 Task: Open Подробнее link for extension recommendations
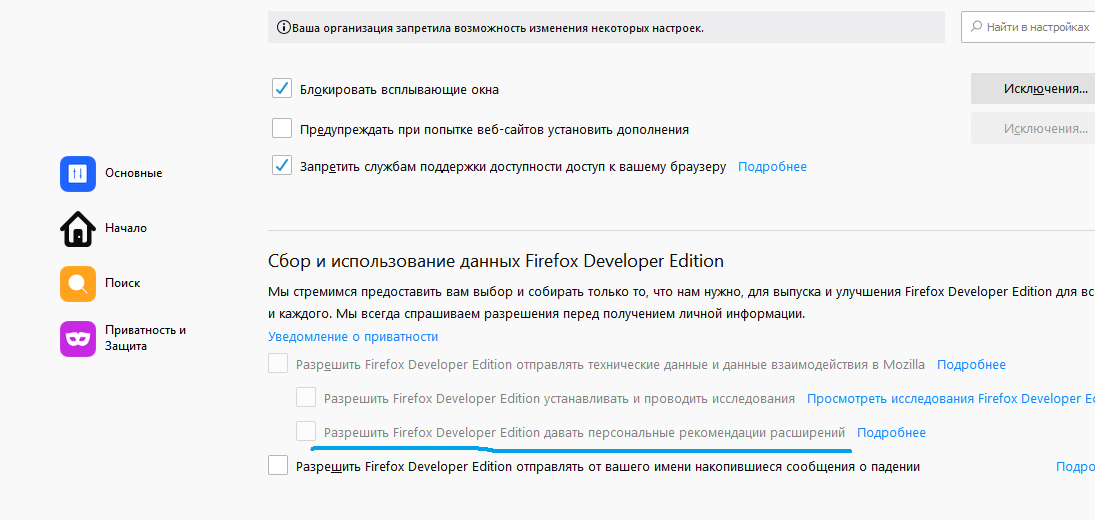click(891, 433)
